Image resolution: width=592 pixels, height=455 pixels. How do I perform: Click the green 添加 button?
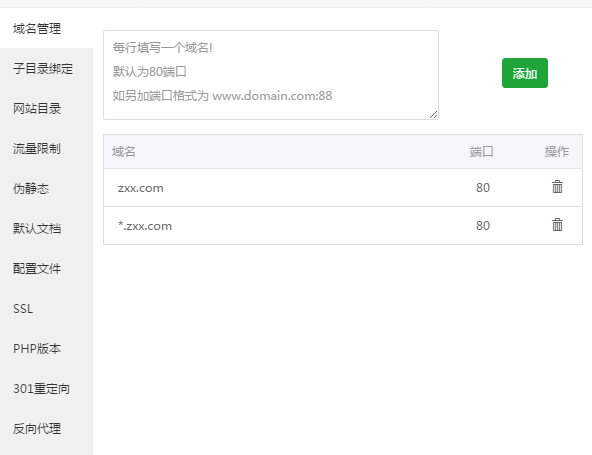(x=524, y=73)
